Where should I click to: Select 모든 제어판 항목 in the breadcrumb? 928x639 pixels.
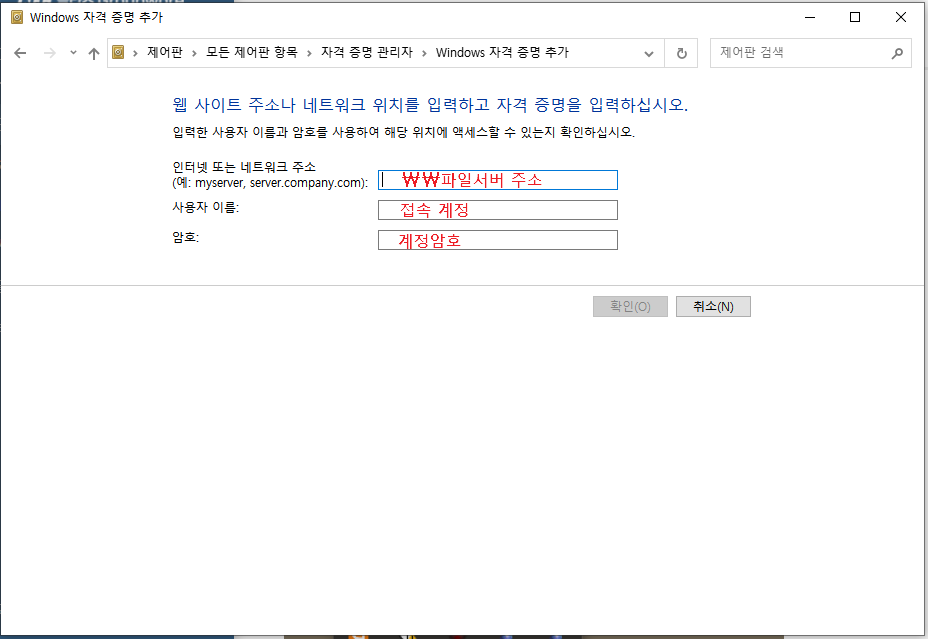point(252,53)
